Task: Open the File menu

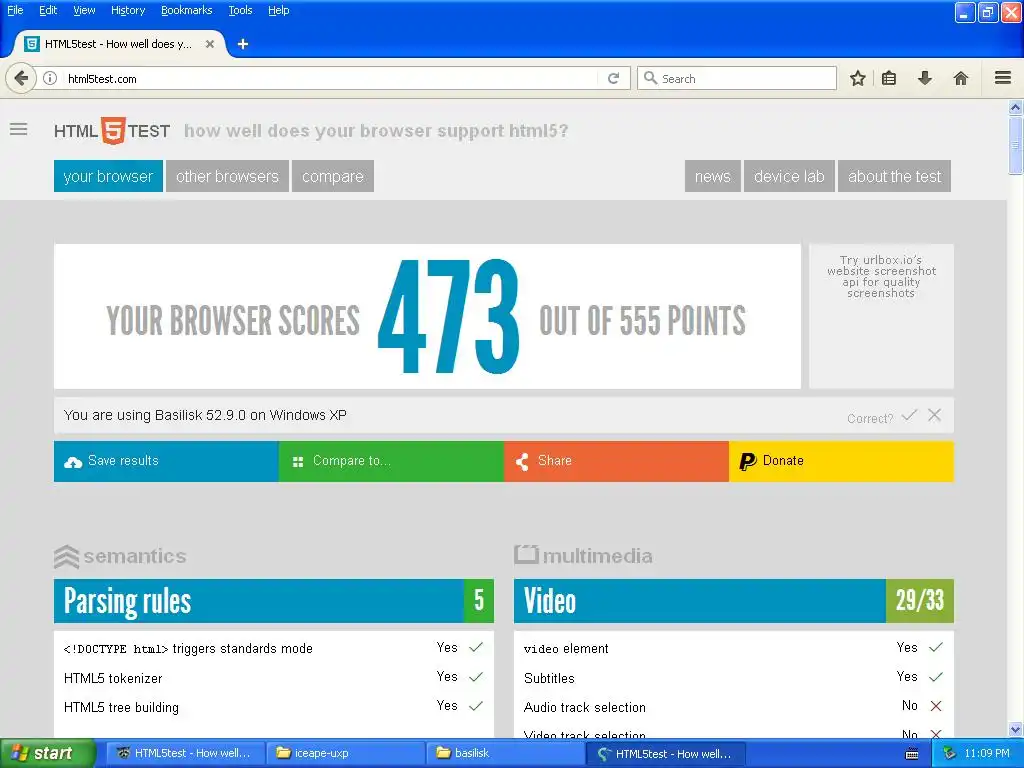Action: (15, 10)
